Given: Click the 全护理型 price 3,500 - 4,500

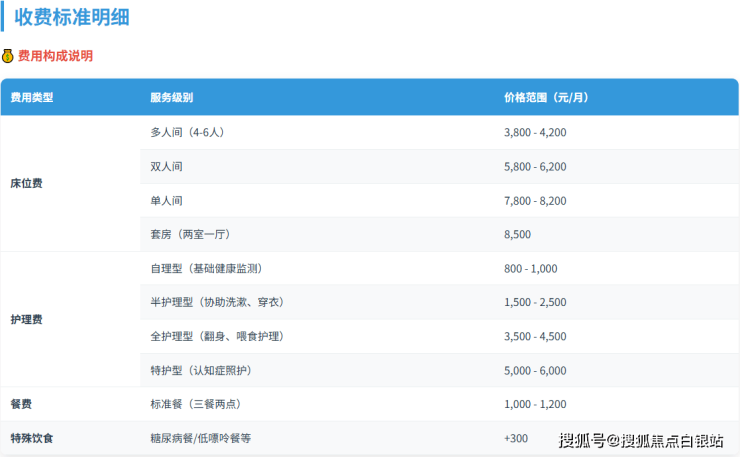Looking at the screenshot, I should click(535, 336).
